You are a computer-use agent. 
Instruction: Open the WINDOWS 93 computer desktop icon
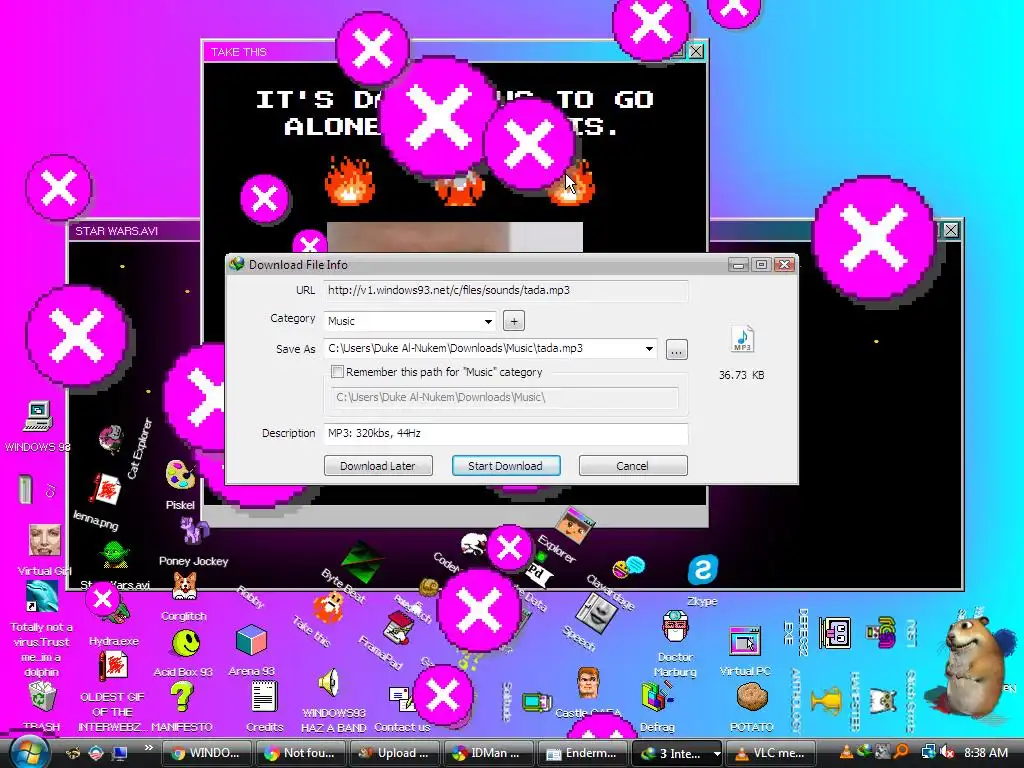(x=37, y=417)
